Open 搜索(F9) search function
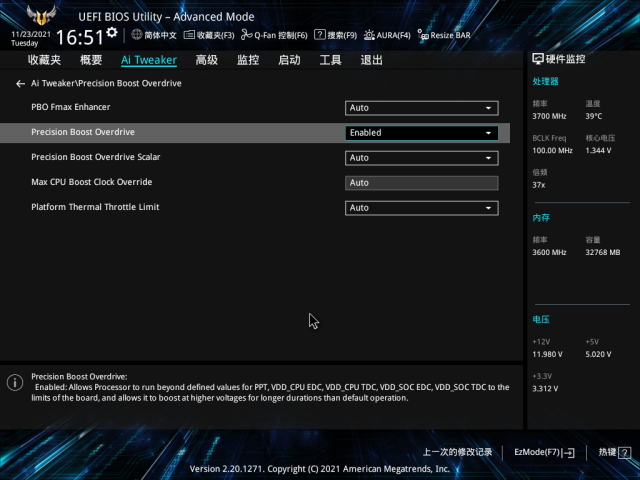The image size is (640, 480). point(335,35)
